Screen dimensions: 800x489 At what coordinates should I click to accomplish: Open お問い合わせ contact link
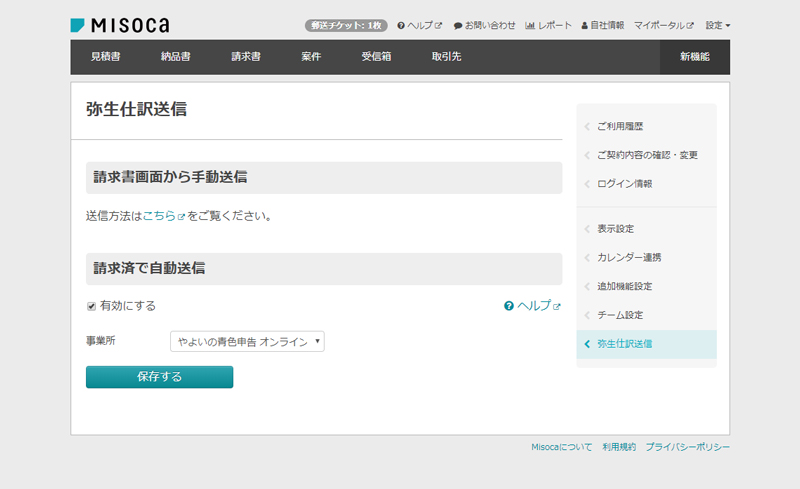click(x=484, y=26)
